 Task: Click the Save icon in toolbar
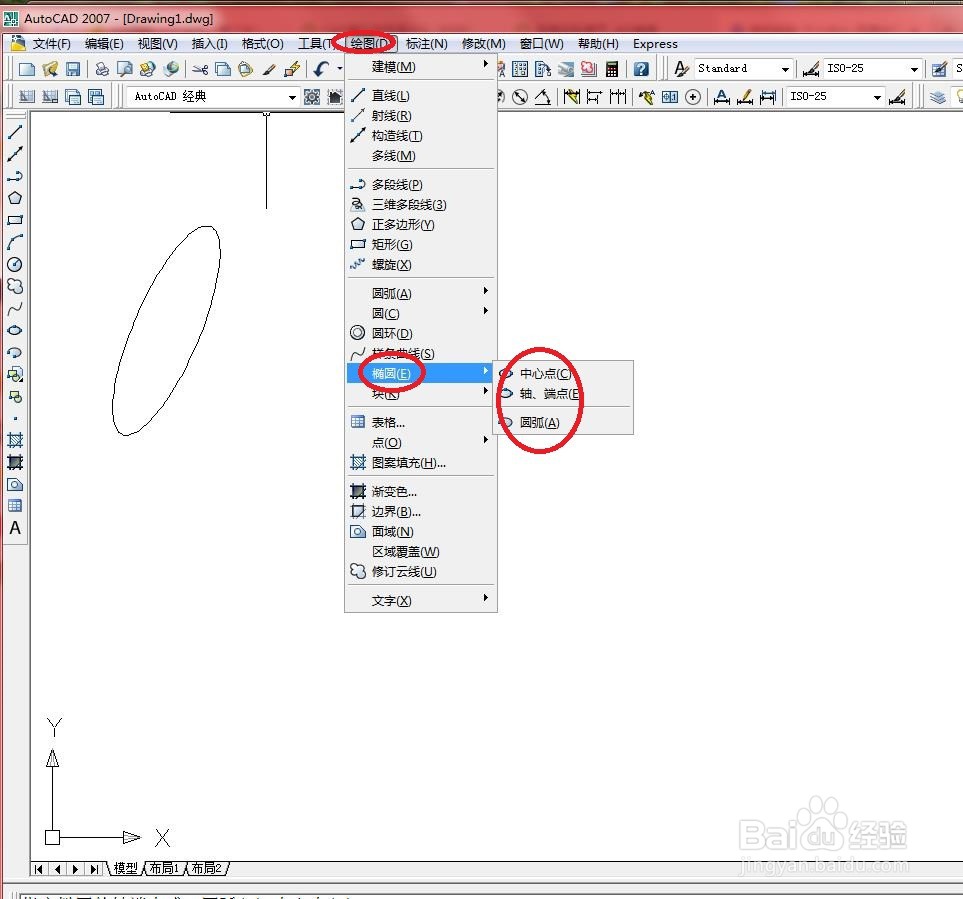click(x=72, y=69)
